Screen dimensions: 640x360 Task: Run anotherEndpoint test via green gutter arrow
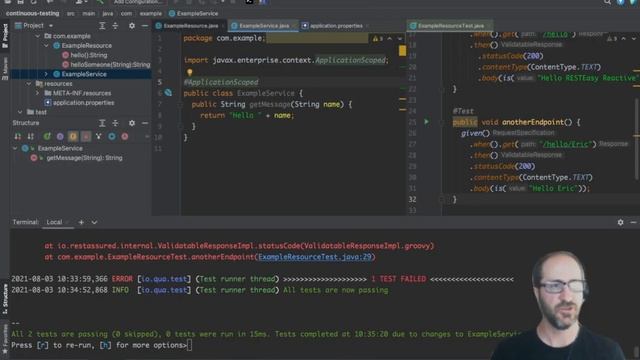(x=426, y=122)
